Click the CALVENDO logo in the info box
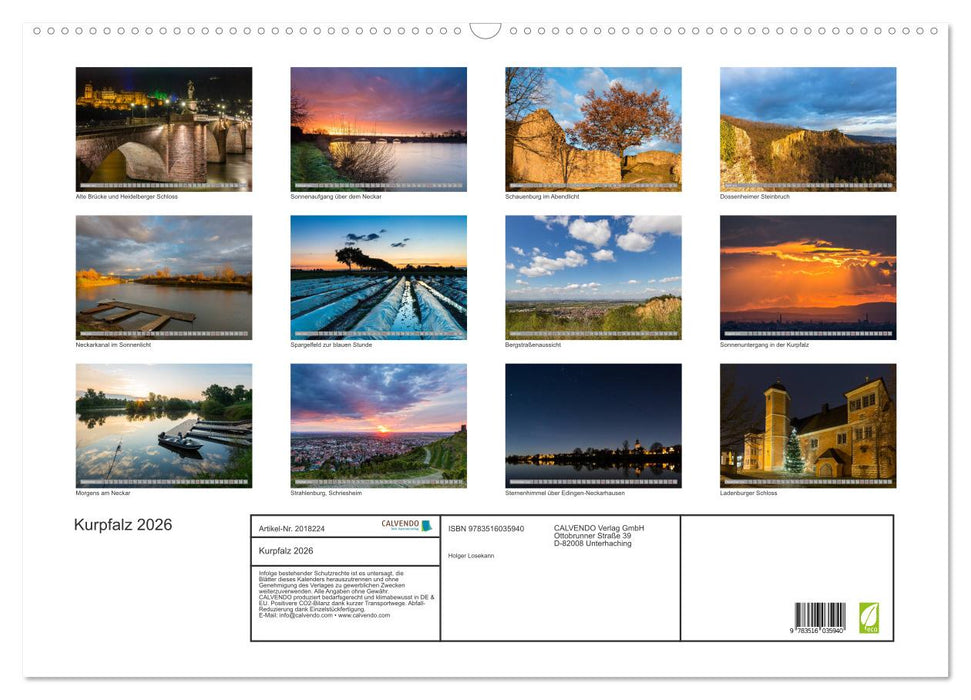 coord(405,525)
